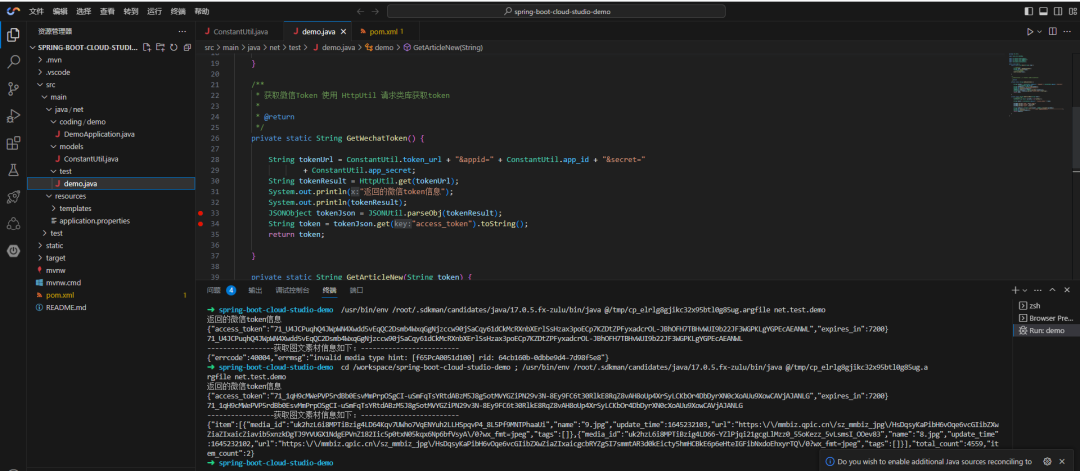The width and height of the screenshot is (1080, 471).
Task: Open the power icon view in activity bar
Action: click(13, 251)
